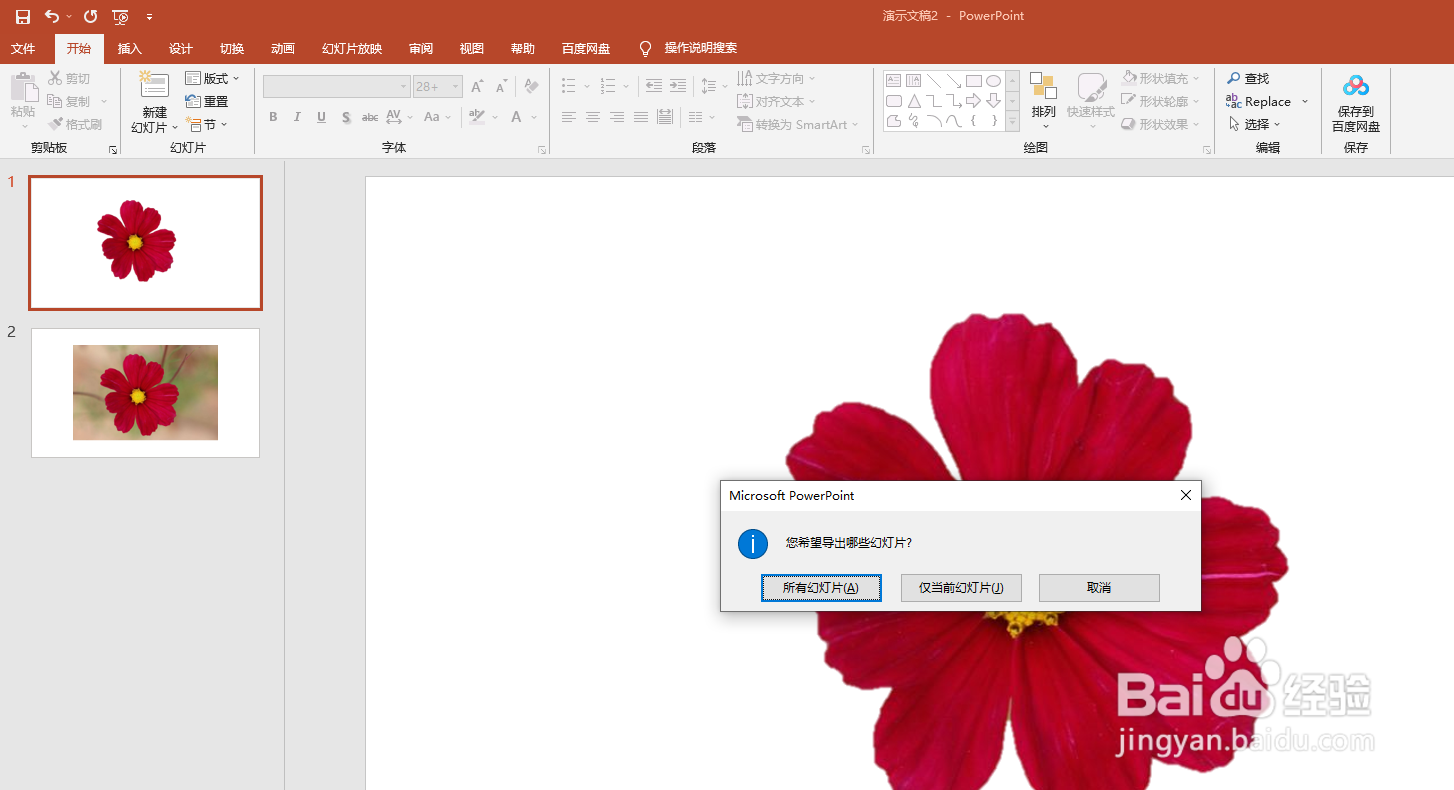
Task: Select slide 2 thumbnail
Action: pyautogui.click(x=146, y=393)
